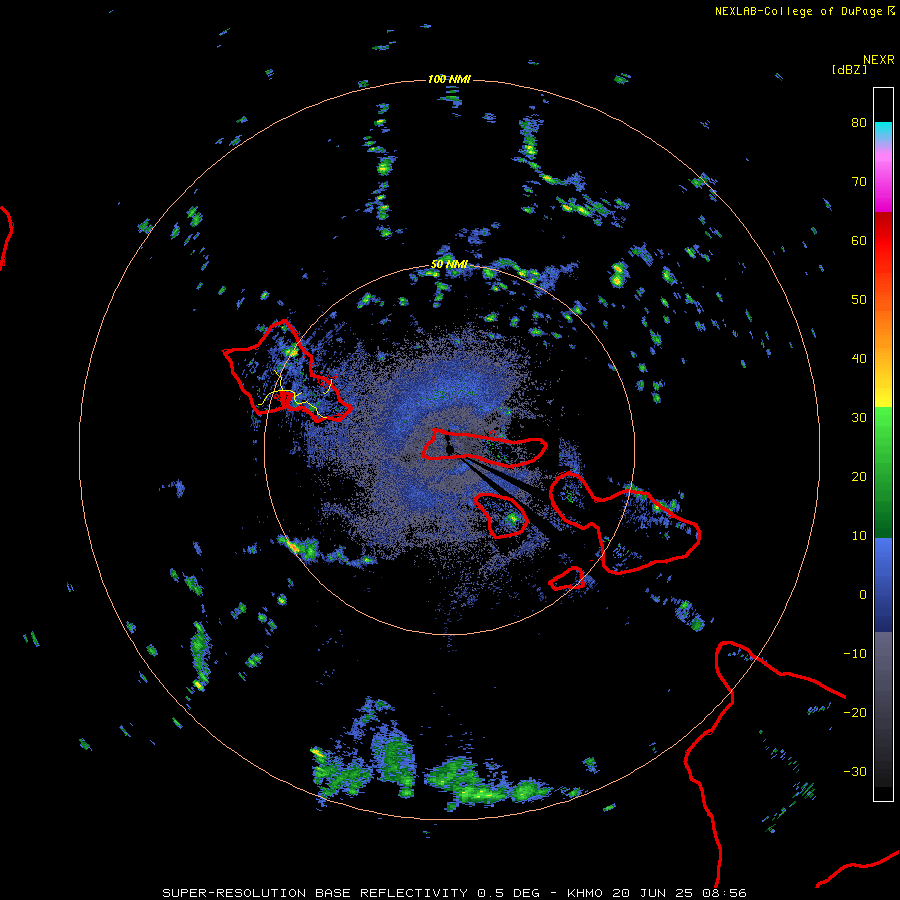Select the 50 NMI range ring label
The width and height of the screenshot is (900, 900).
click(449, 265)
